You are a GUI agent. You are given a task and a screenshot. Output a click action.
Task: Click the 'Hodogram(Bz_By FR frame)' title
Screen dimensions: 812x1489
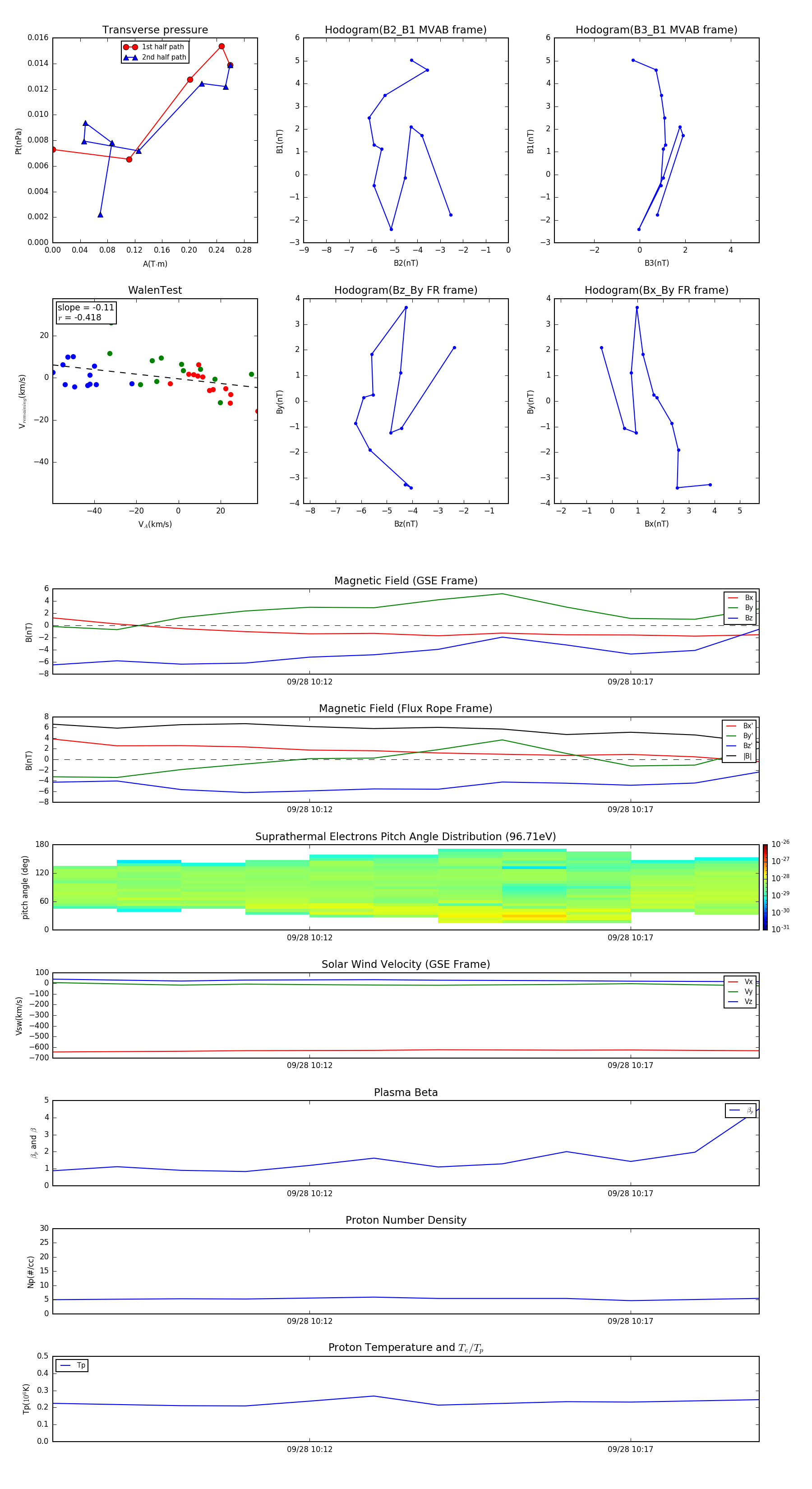click(406, 290)
